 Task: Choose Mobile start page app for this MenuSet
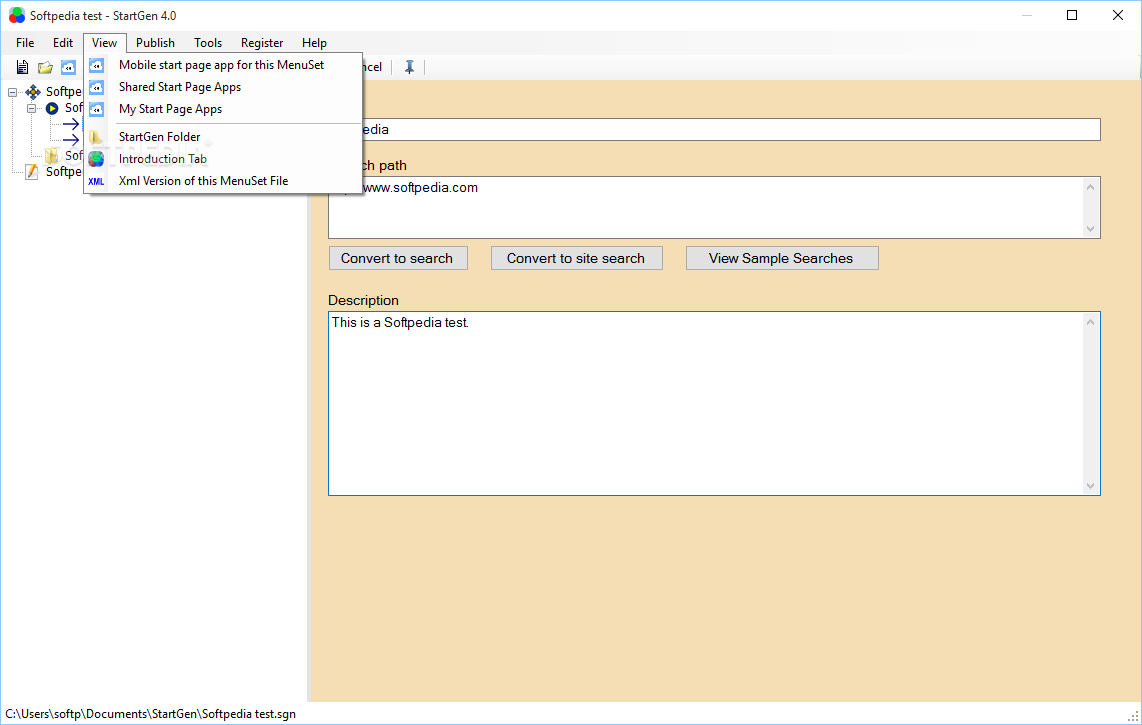pos(223,65)
